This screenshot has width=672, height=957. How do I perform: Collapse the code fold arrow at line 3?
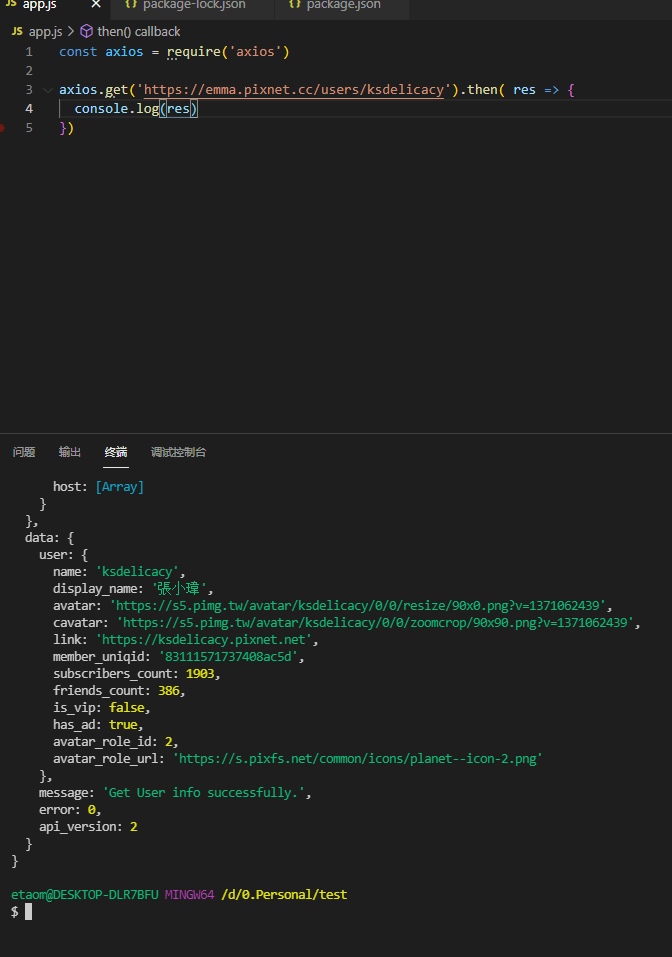click(x=47, y=90)
